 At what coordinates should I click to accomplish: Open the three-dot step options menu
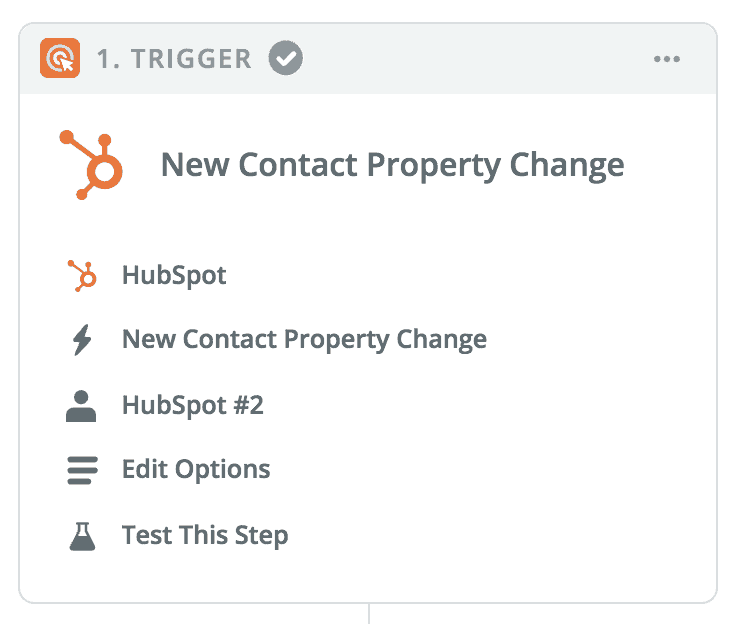(x=667, y=59)
